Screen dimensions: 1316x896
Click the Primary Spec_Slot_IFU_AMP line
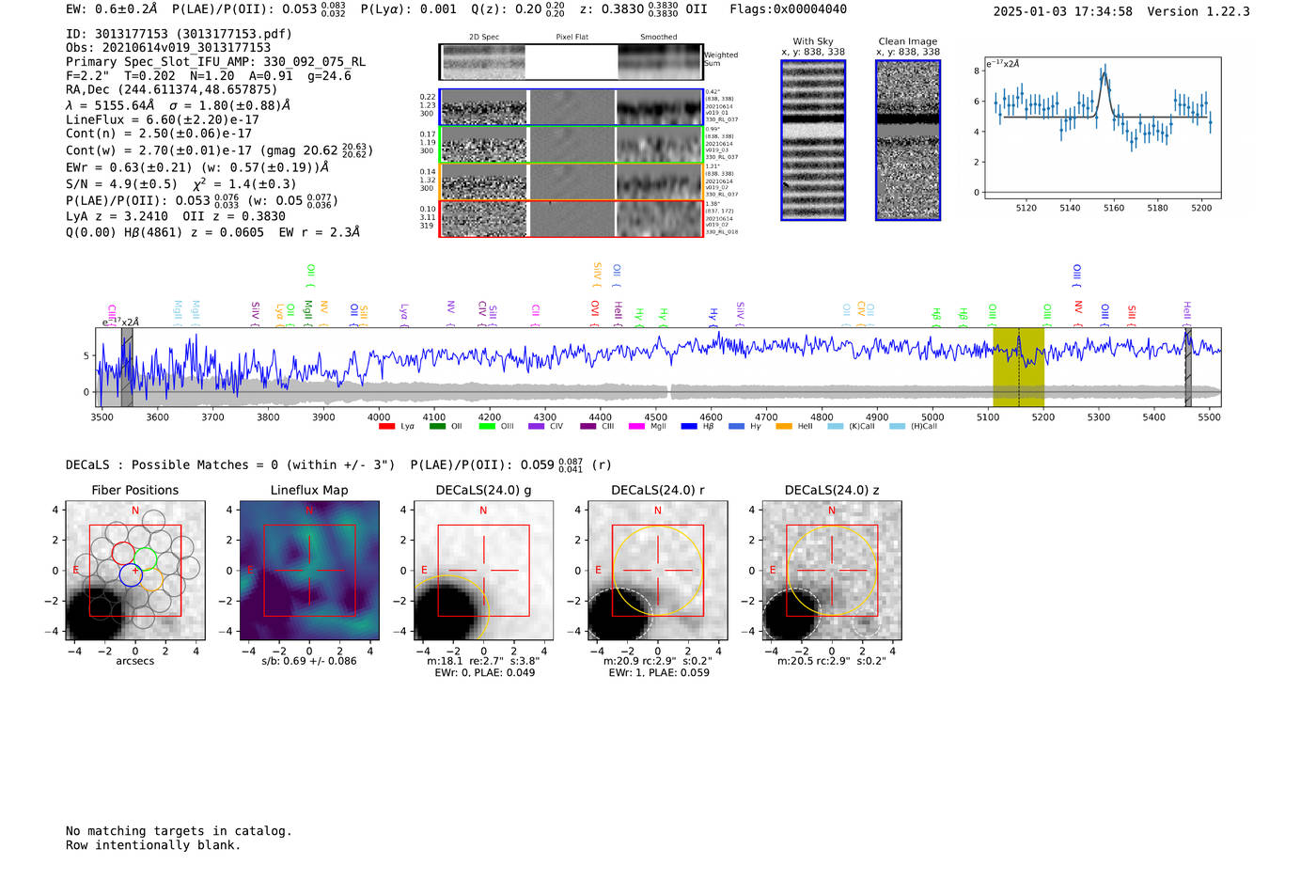click(215, 62)
